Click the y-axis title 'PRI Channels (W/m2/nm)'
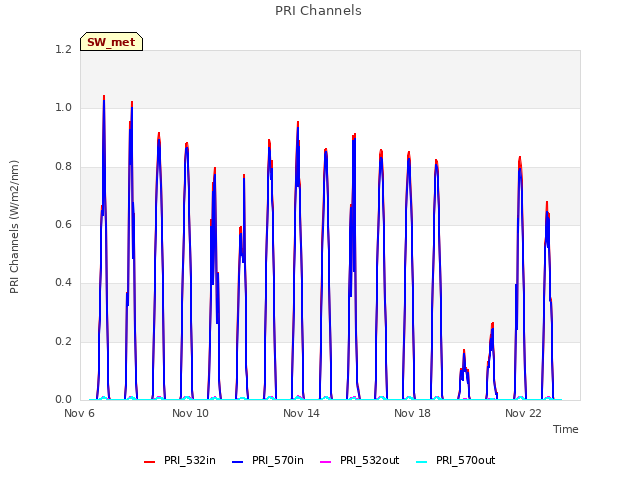 click(x=14, y=227)
